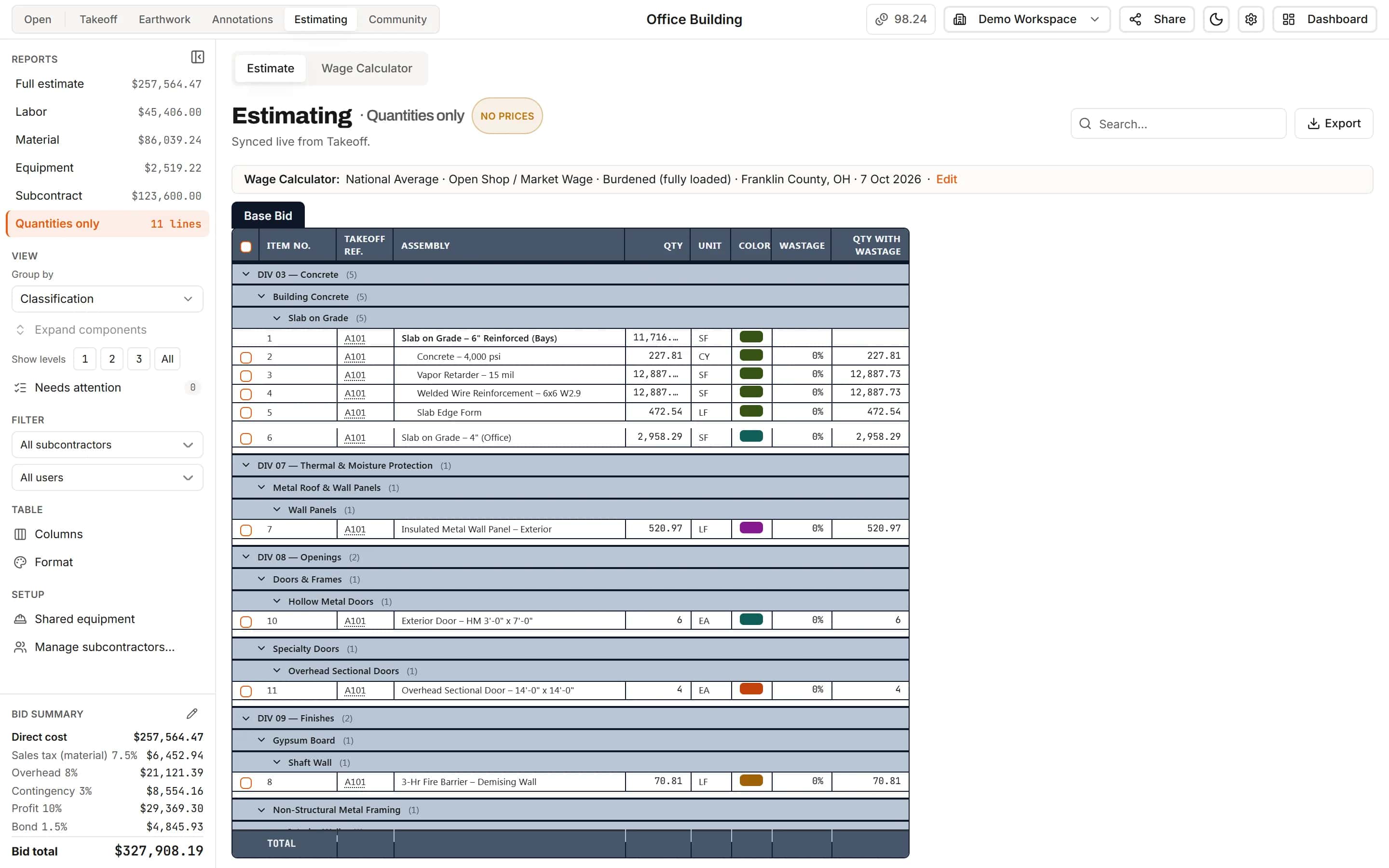Click A101 takeoff ref for item 8

click(354, 782)
